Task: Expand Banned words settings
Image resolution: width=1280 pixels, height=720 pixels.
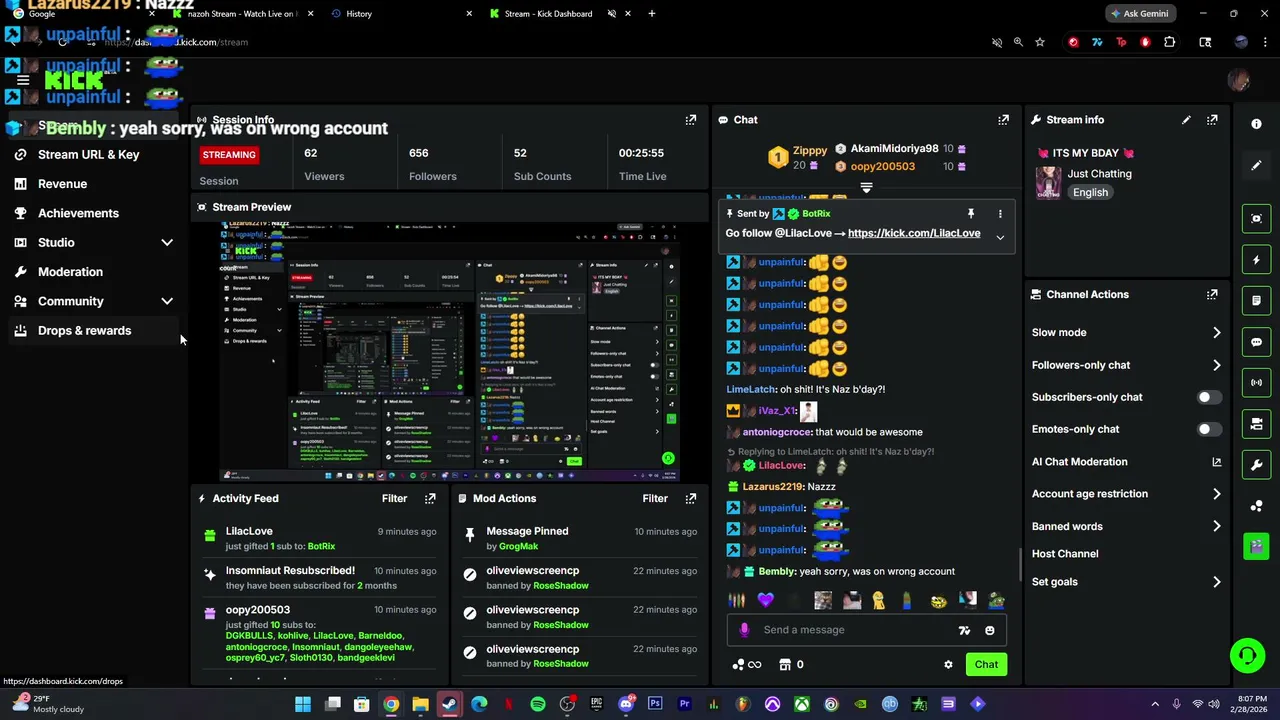Action: pyautogui.click(x=1217, y=526)
